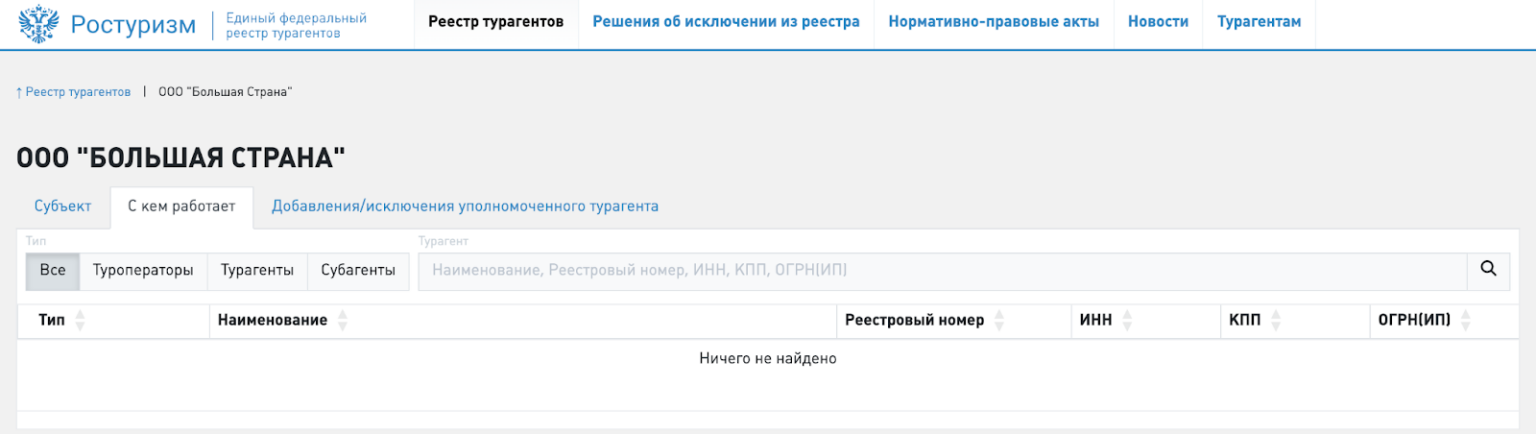Sort by ИНН column arrows icon
The width and height of the screenshot is (1536, 434).
coord(1128,321)
